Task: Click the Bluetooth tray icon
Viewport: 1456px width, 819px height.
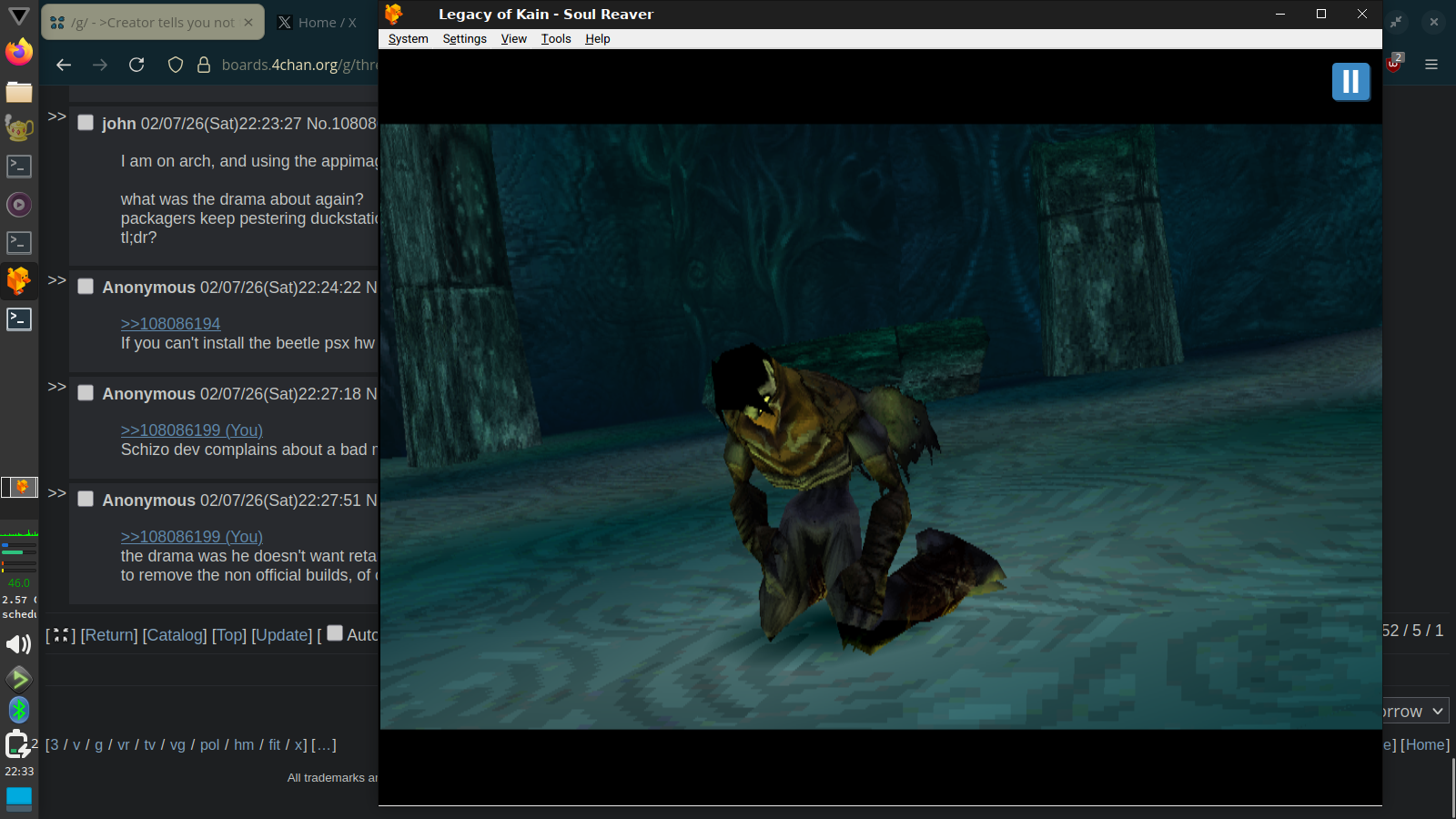Action: 19,710
